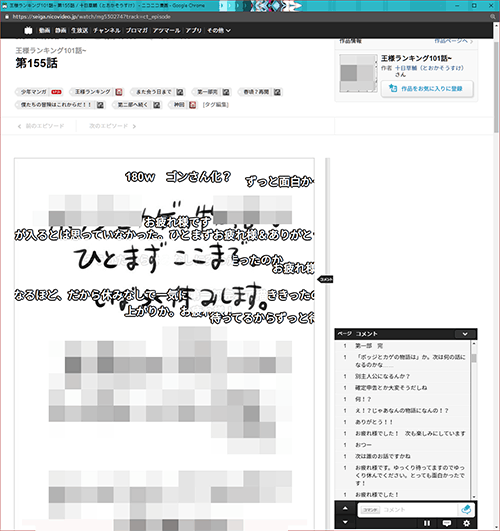
Task: Click the 少年マンガ tag
Action: pyautogui.click(x=34, y=92)
